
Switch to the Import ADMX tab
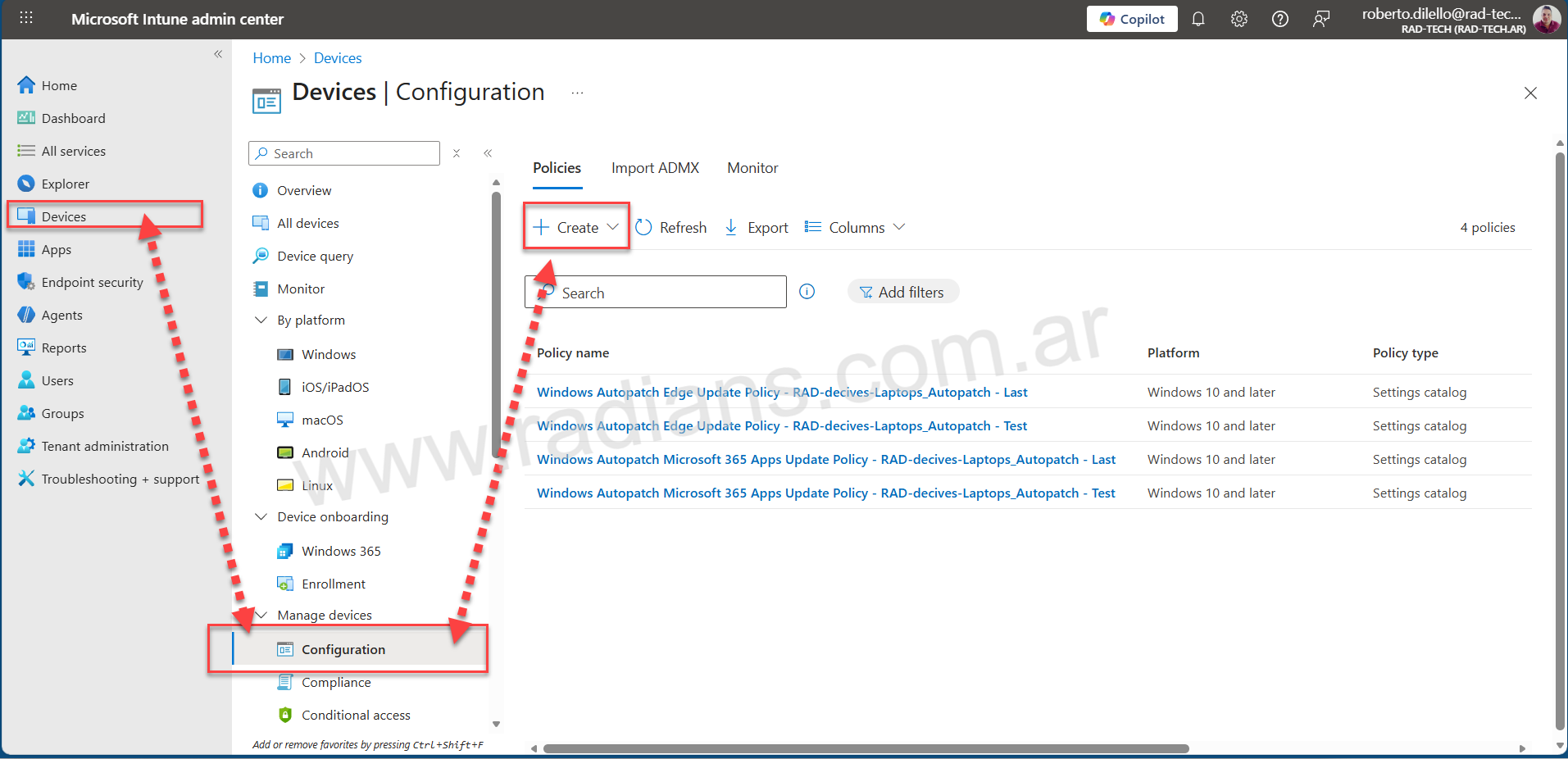655,168
